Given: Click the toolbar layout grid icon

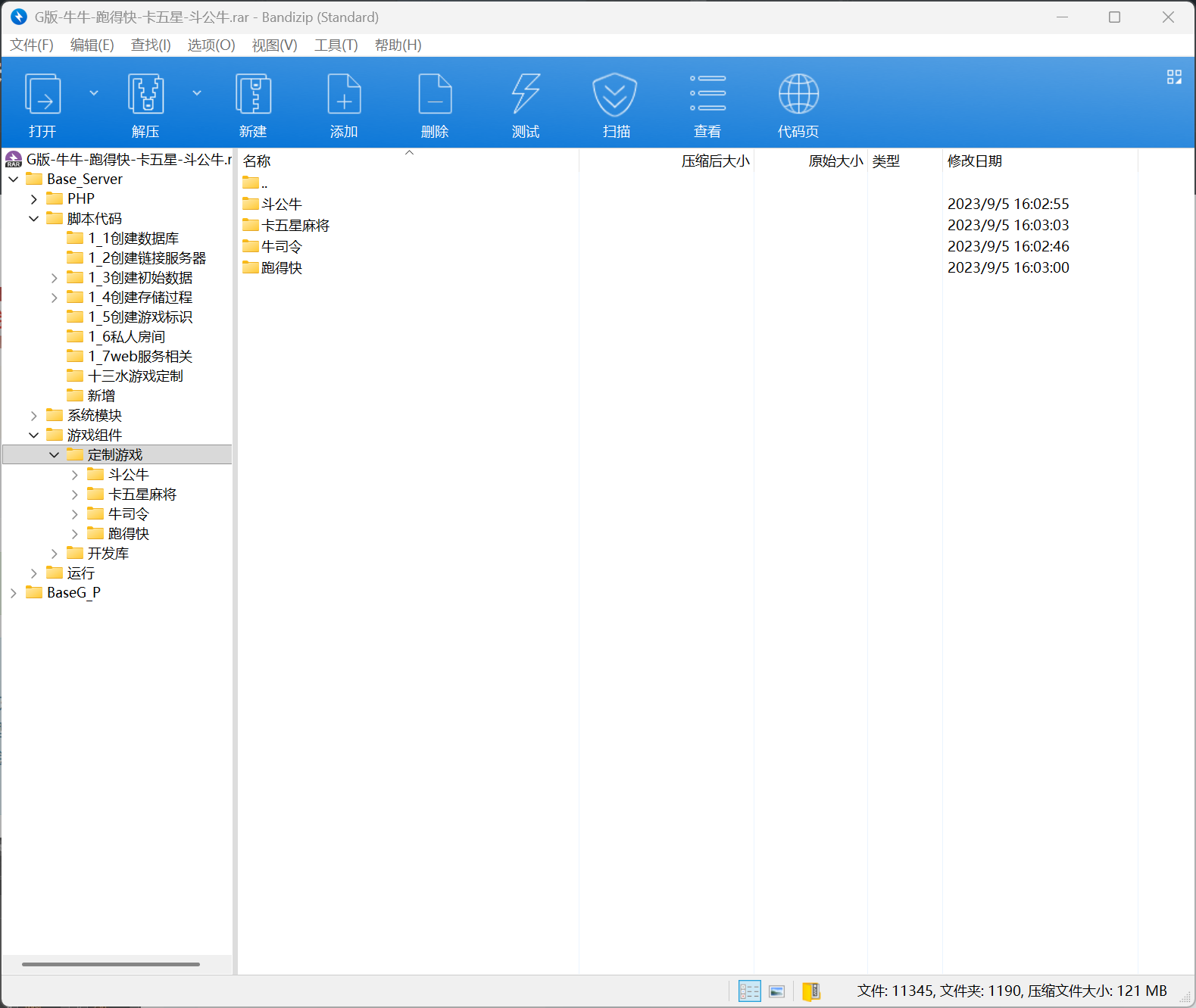Looking at the screenshot, I should pos(1174,77).
